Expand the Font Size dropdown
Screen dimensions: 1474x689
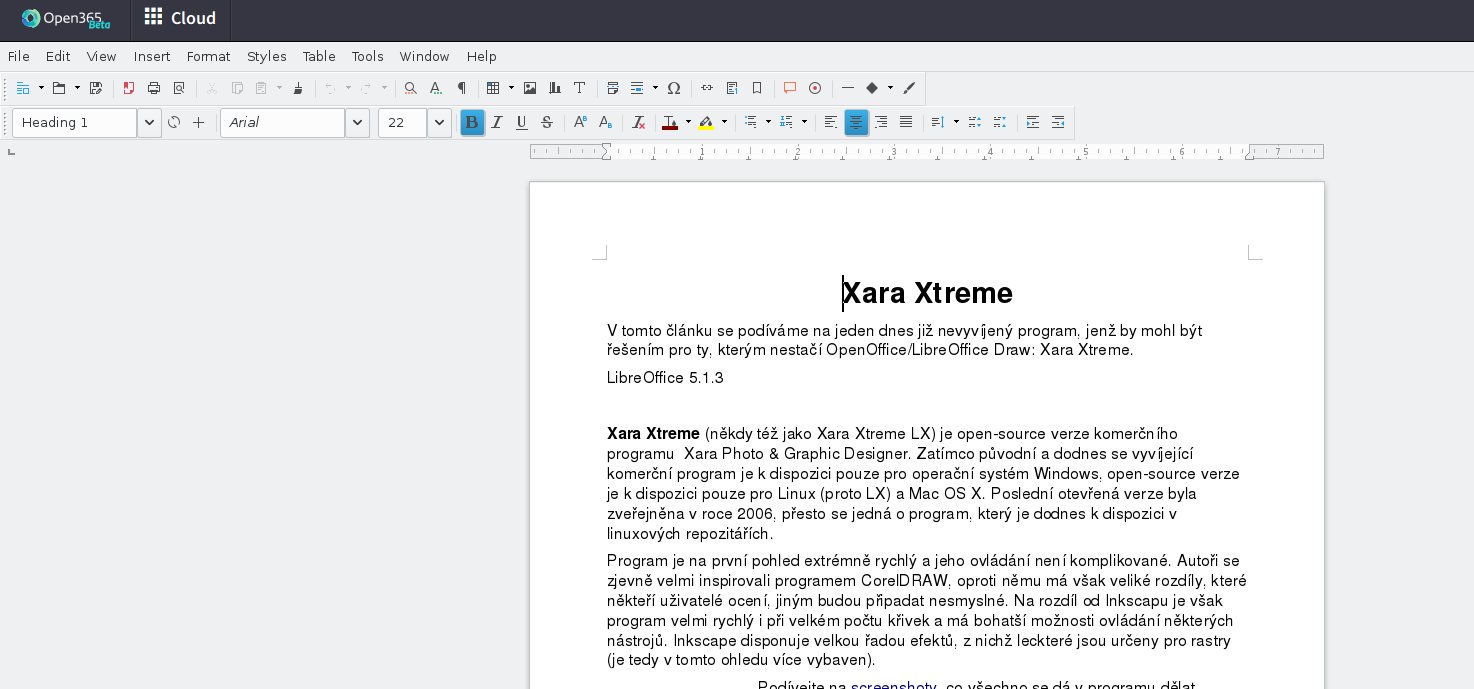pyautogui.click(x=439, y=122)
